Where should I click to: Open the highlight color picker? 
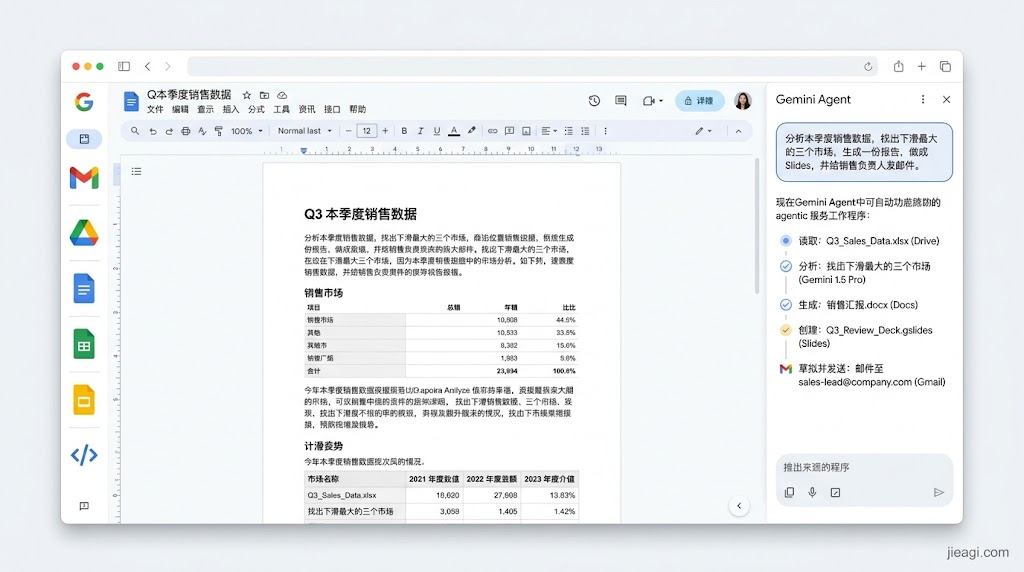(x=472, y=131)
